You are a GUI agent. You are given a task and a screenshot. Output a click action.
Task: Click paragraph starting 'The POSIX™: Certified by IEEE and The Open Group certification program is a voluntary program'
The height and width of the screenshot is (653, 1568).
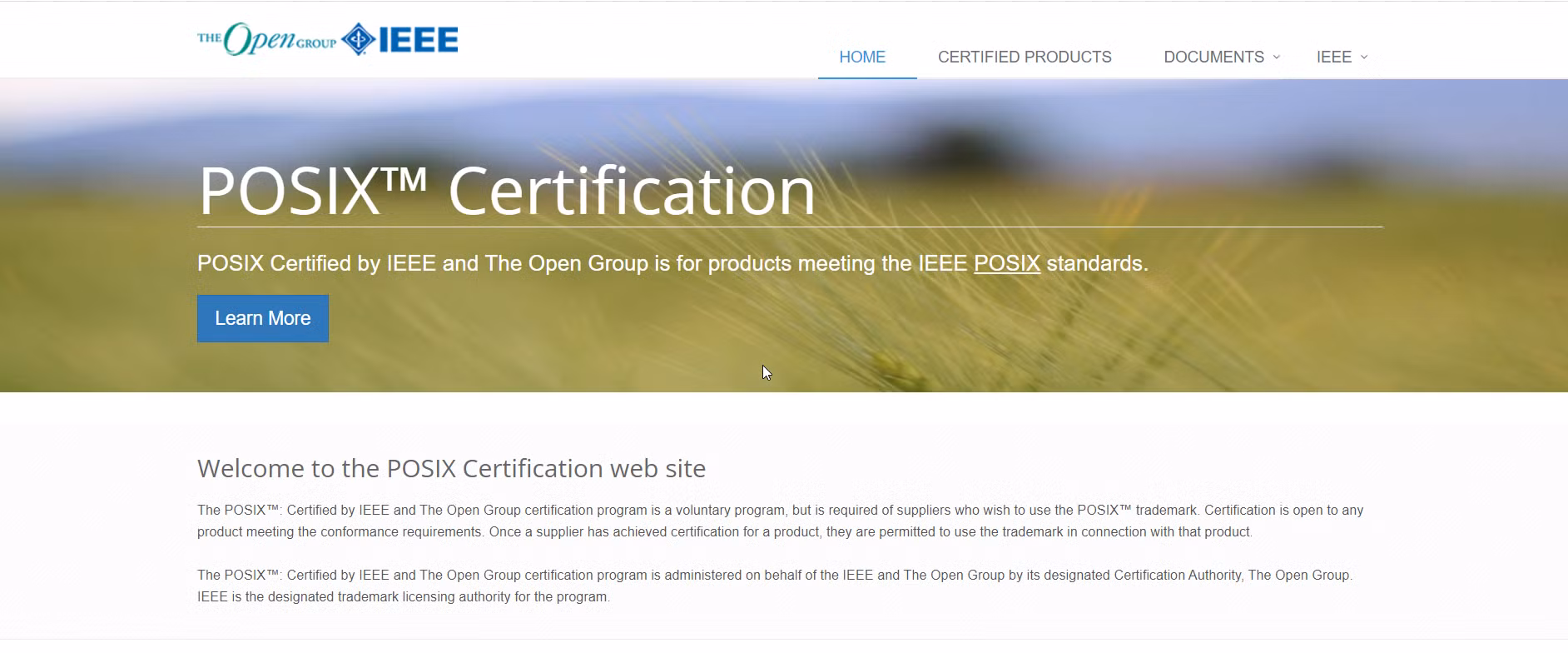tap(780, 521)
